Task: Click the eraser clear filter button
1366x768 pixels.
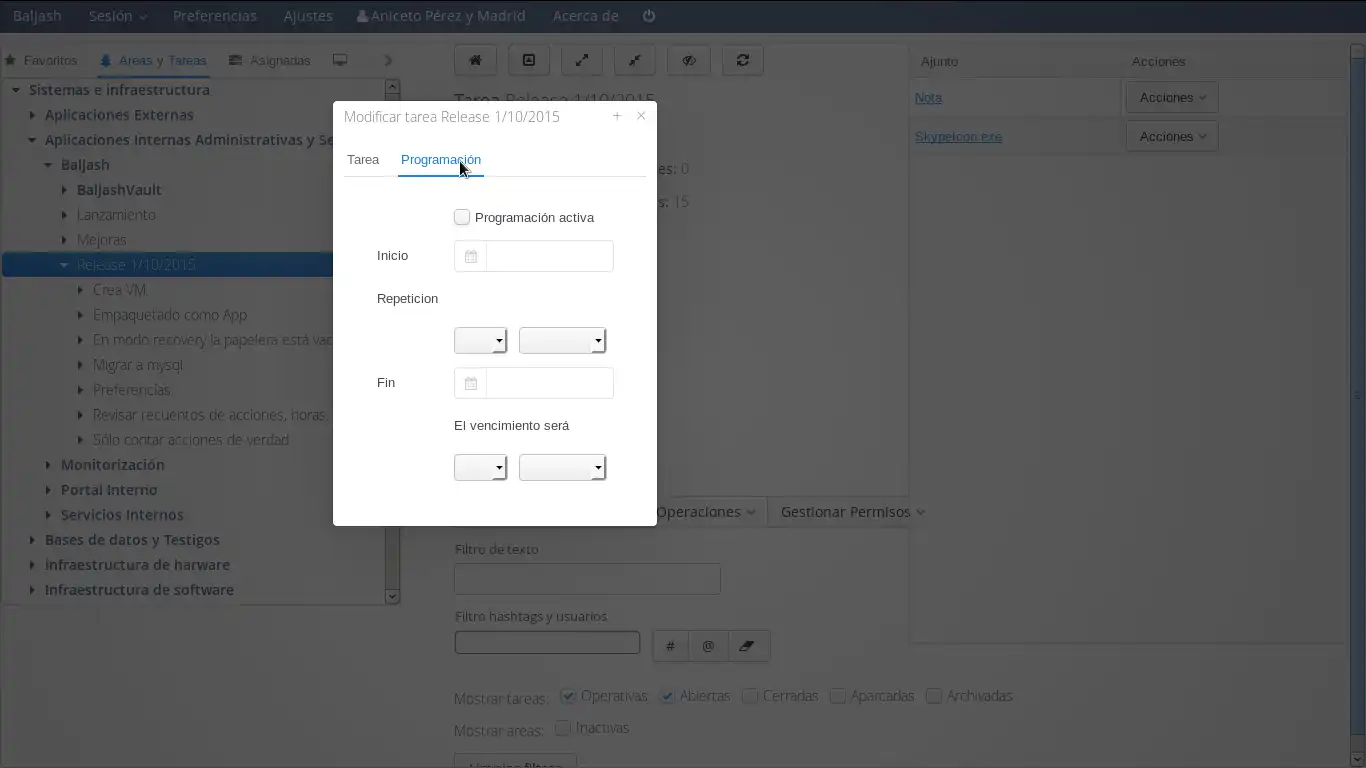Action: point(746,646)
